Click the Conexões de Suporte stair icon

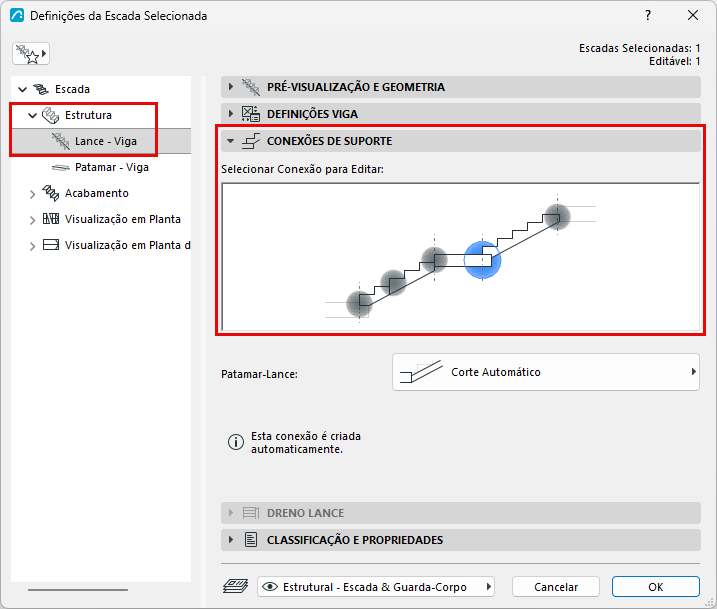click(251, 141)
